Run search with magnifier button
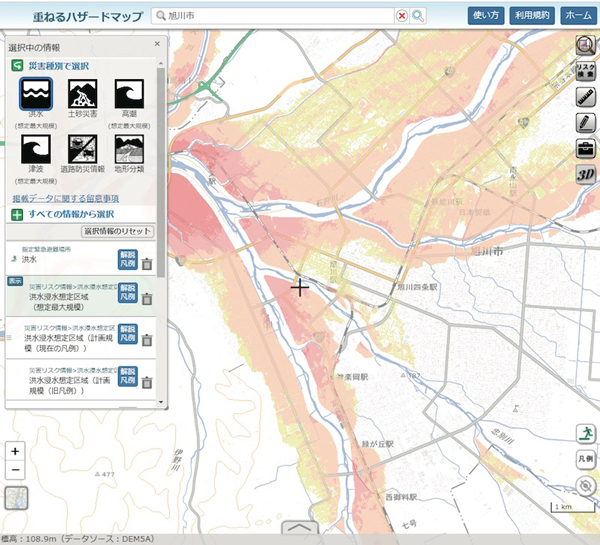Screen dimensions: 600x545 click(x=418, y=16)
